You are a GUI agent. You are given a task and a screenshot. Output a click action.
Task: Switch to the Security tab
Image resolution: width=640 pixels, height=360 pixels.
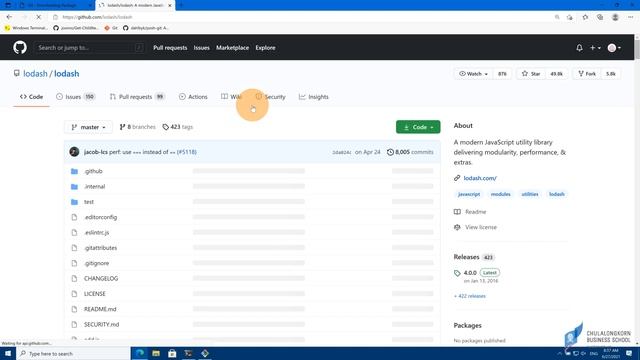[x=271, y=97]
